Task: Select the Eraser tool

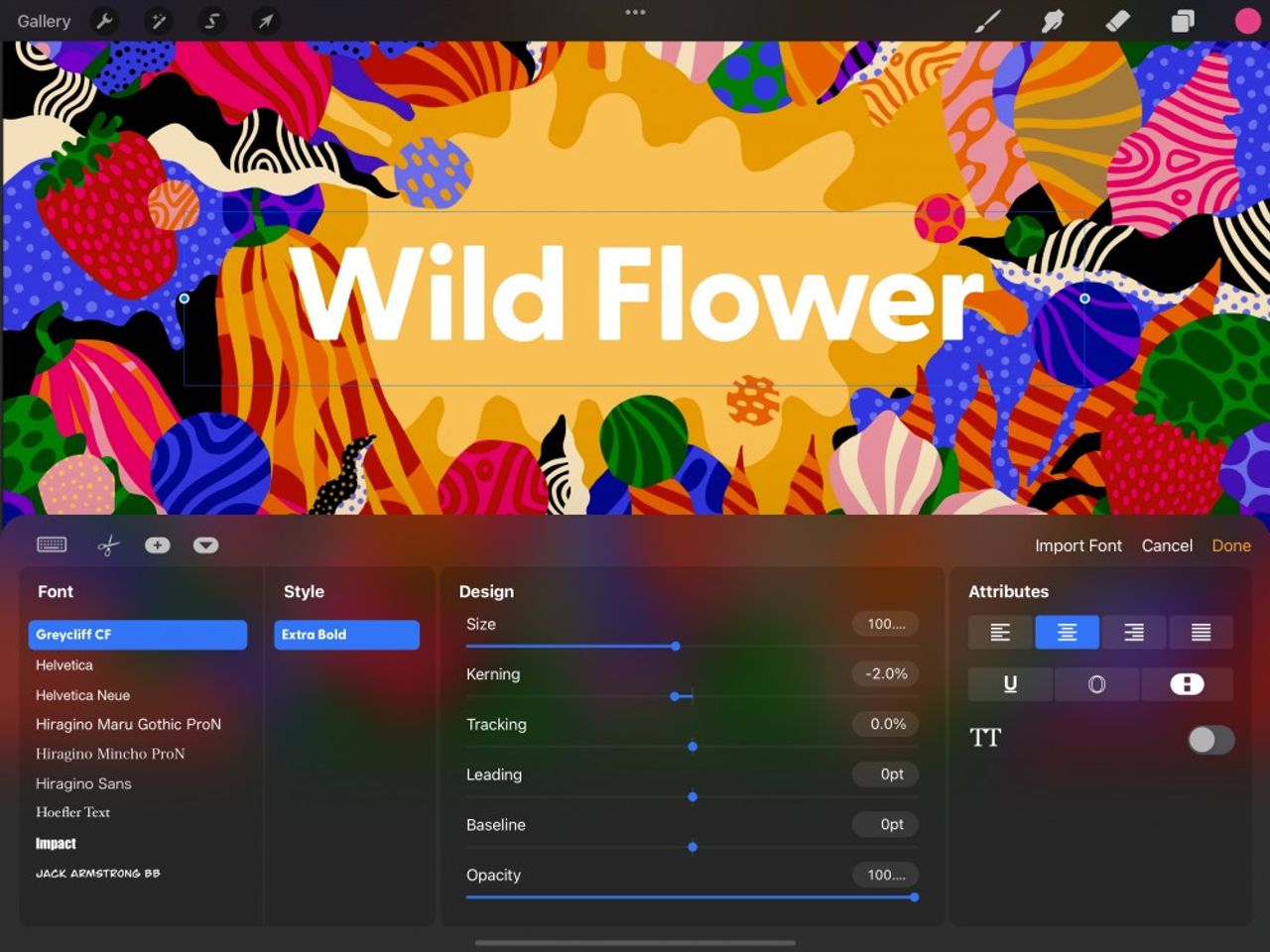Action: tap(1117, 20)
